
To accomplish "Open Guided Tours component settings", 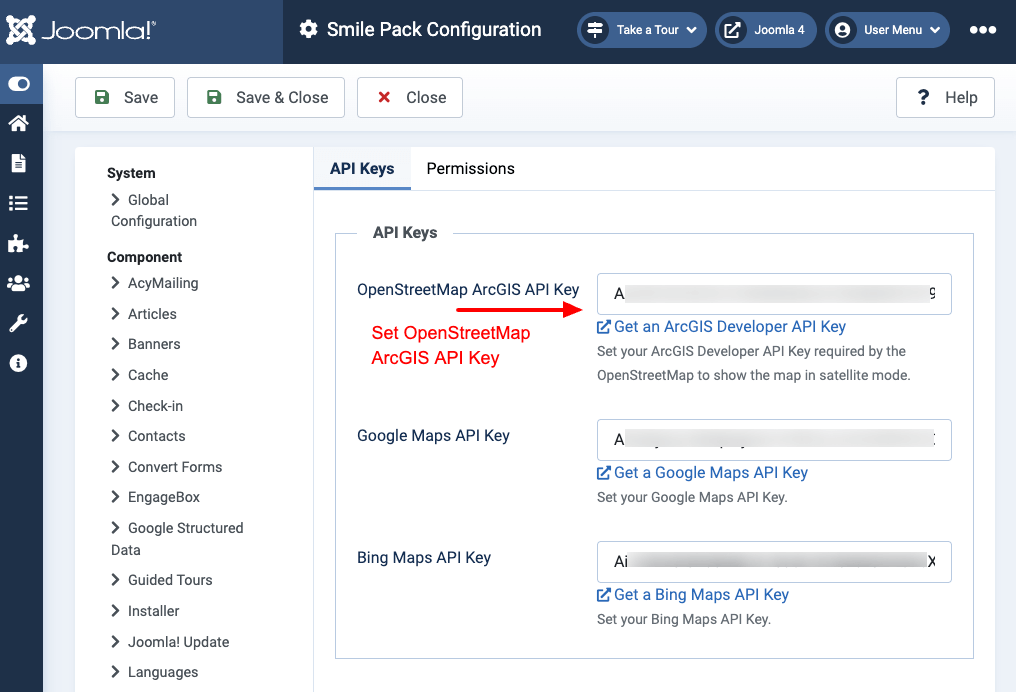I will 162,580.
